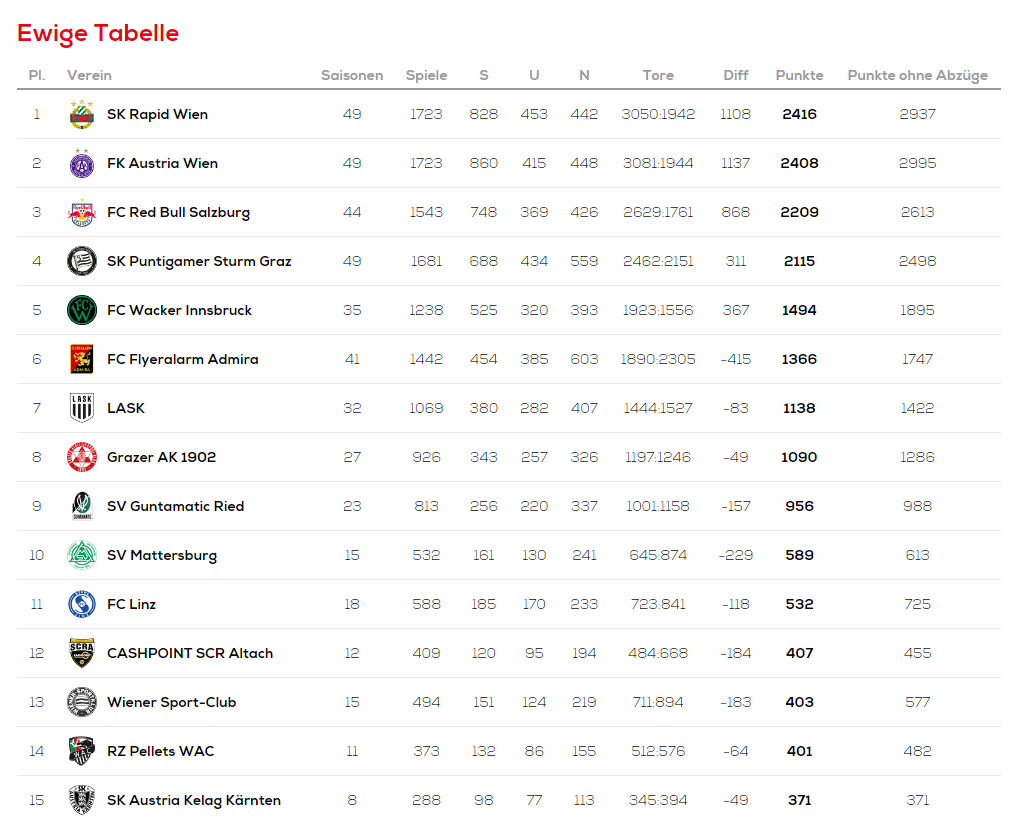Click Austria Wien's unadjusted points 2995
Image resolution: width=1019 pixels, height=824 pixels.
tap(918, 163)
